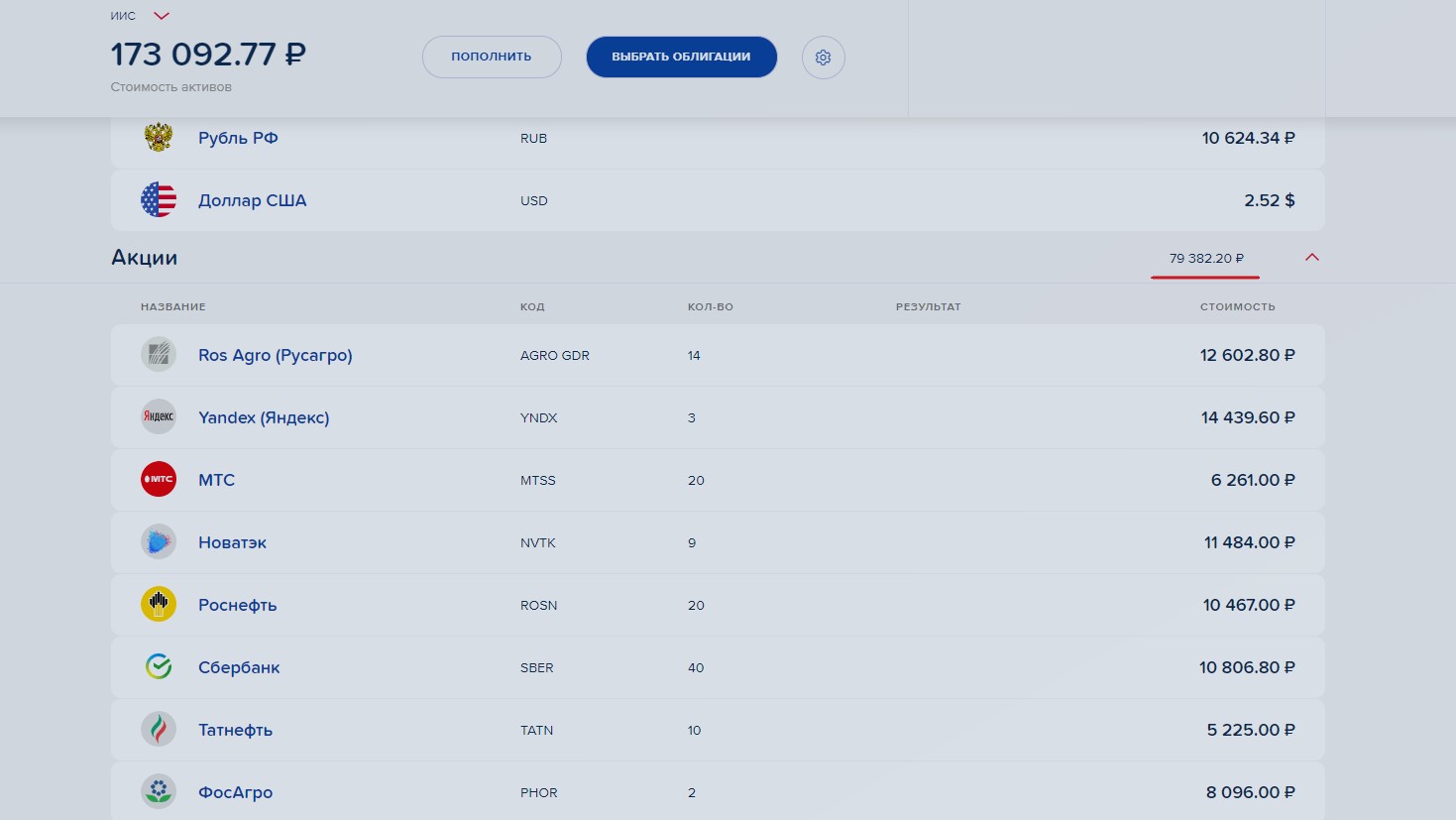Click the Код column header
The image size is (1456, 820).
tap(532, 306)
